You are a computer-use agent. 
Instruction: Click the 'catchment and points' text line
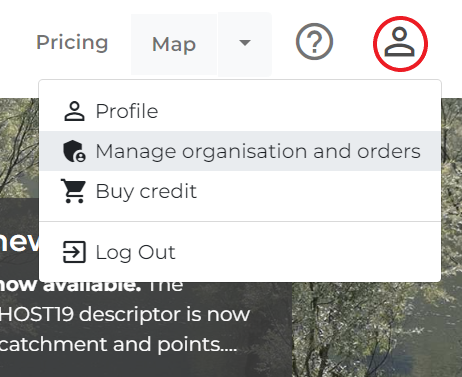[118, 344]
